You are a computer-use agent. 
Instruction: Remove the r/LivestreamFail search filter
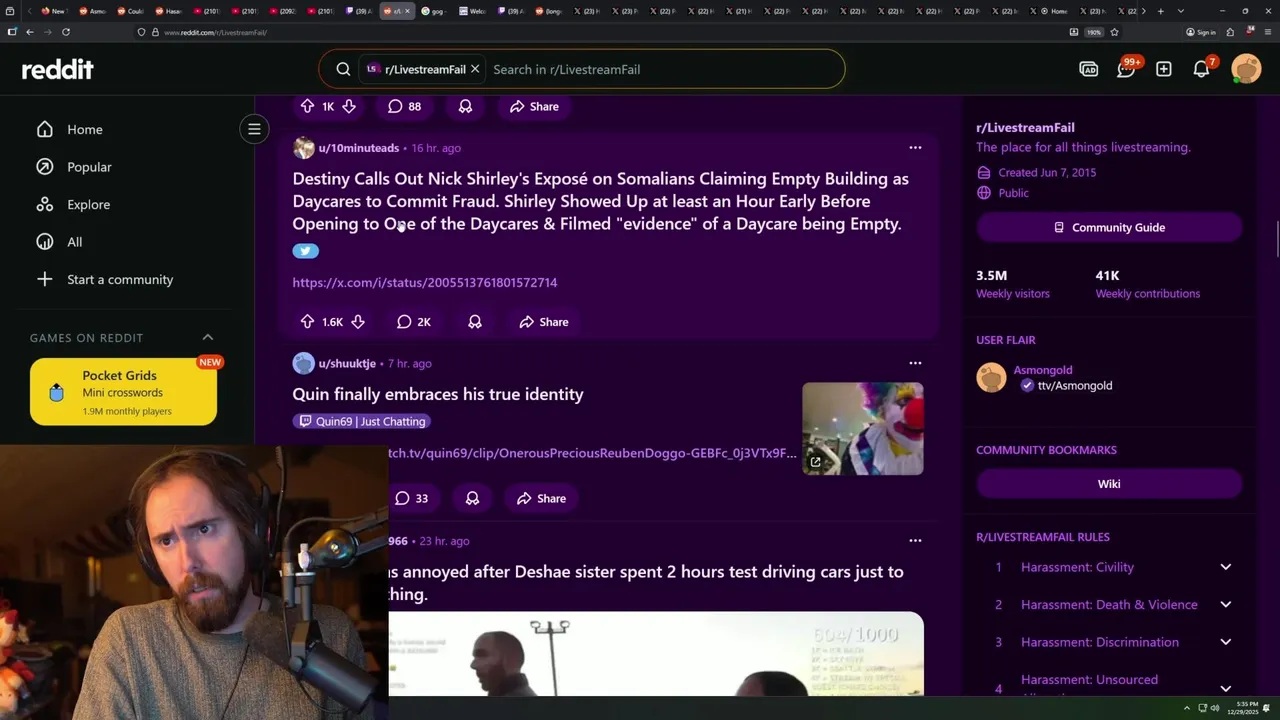pyautogui.click(x=475, y=69)
